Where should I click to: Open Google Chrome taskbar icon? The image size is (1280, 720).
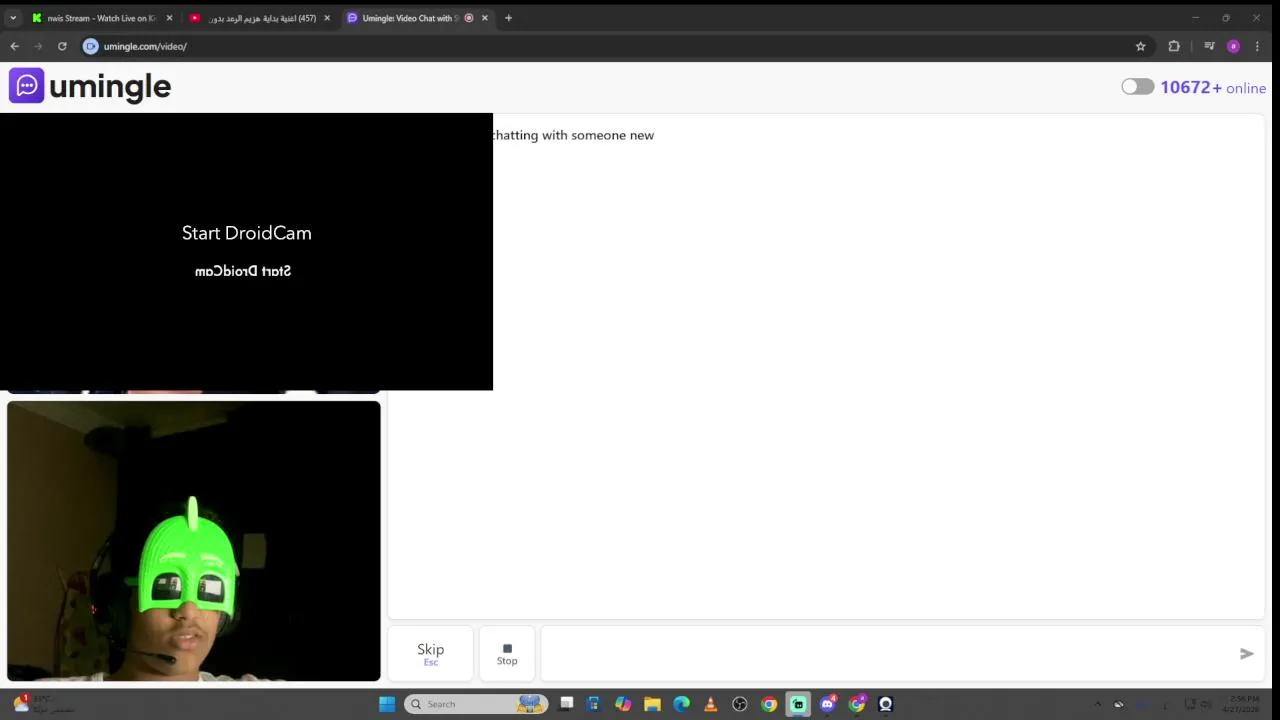768,704
